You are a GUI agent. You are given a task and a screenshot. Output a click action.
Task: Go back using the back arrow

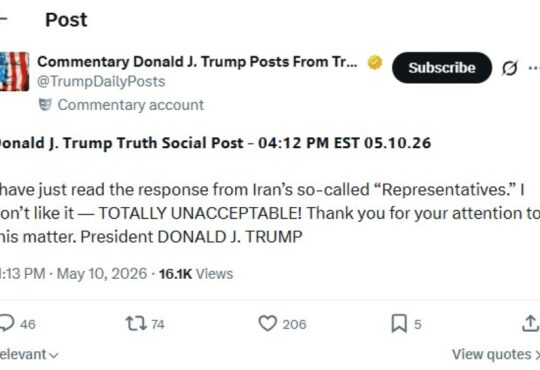pos(3,19)
